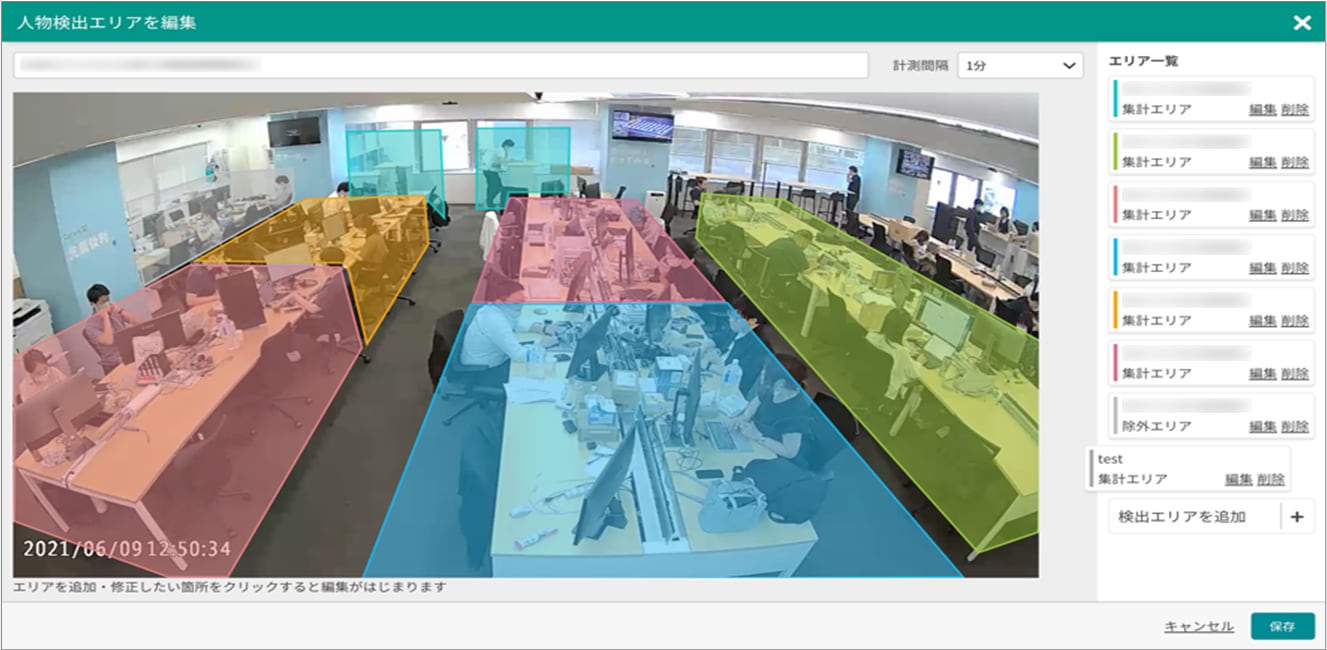This screenshot has height=650, width=1327.
Task: Click the orange color bar in area list
Action: 1114,312
